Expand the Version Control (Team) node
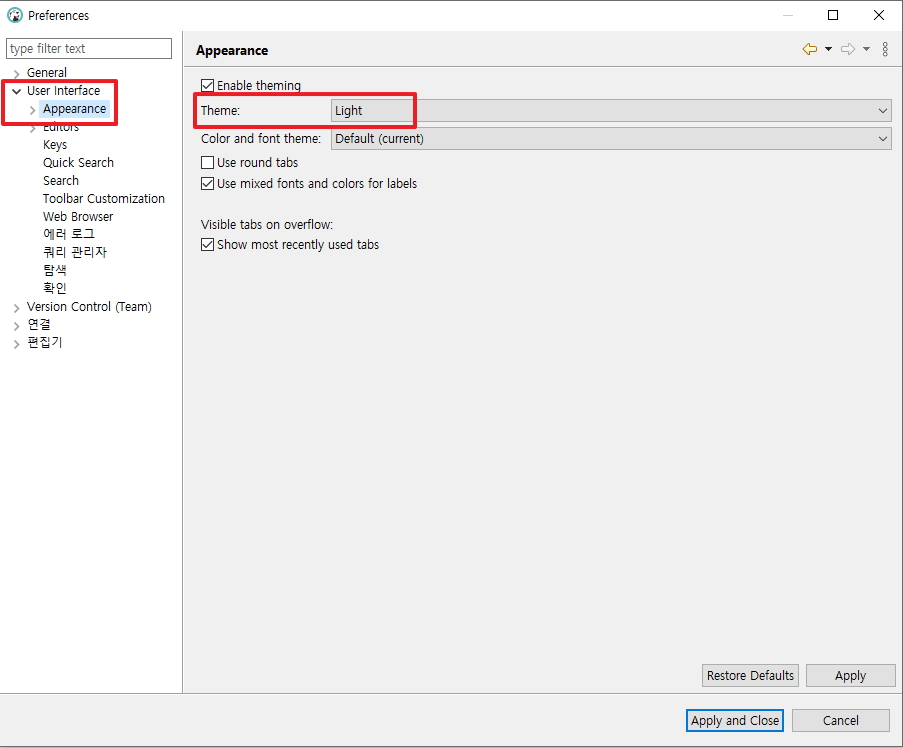This screenshot has height=748, width=903. pyautogui.click(x=16, y=307)
